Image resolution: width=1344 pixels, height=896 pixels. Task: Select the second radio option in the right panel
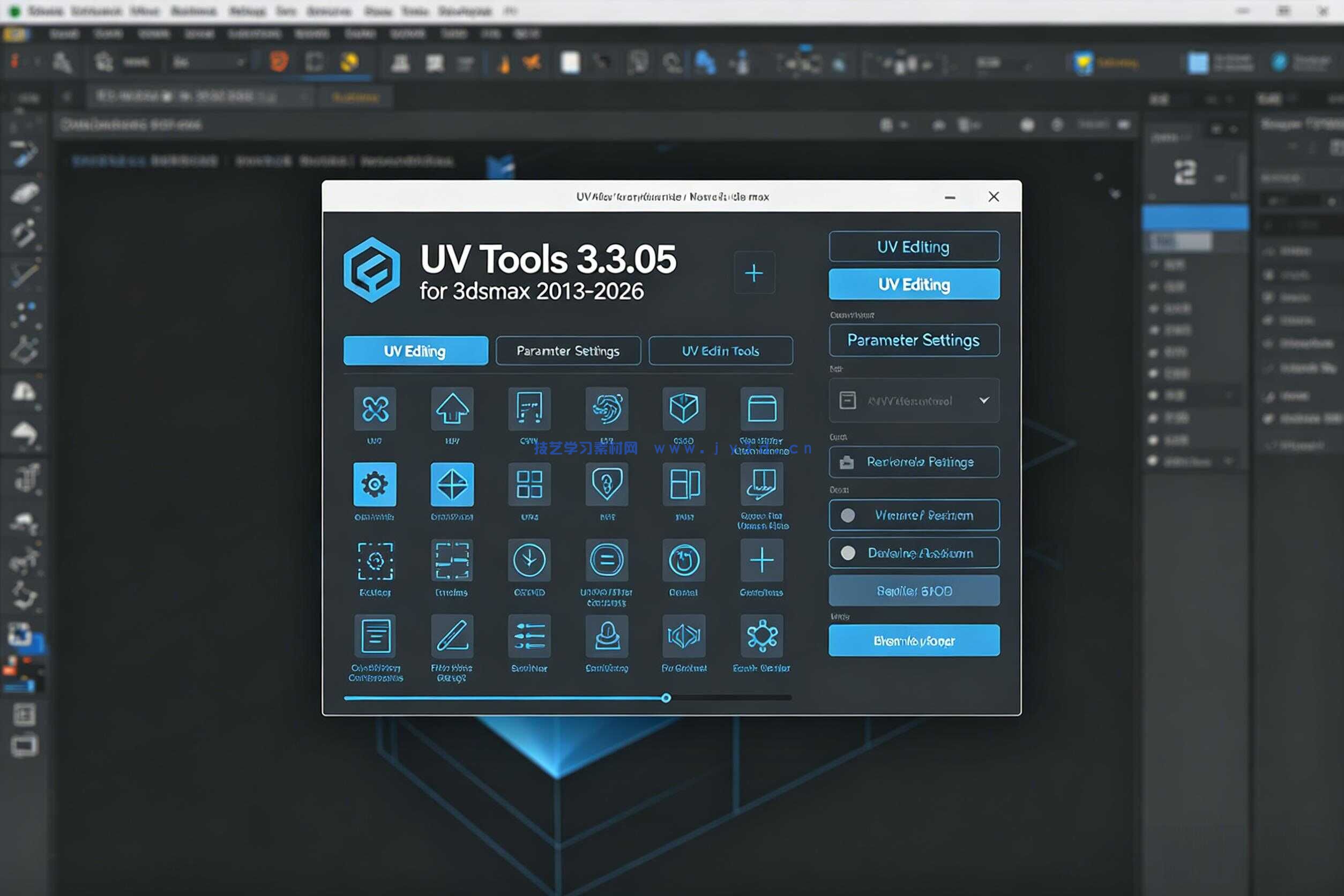pyautogui.click(x=914, y=552)
